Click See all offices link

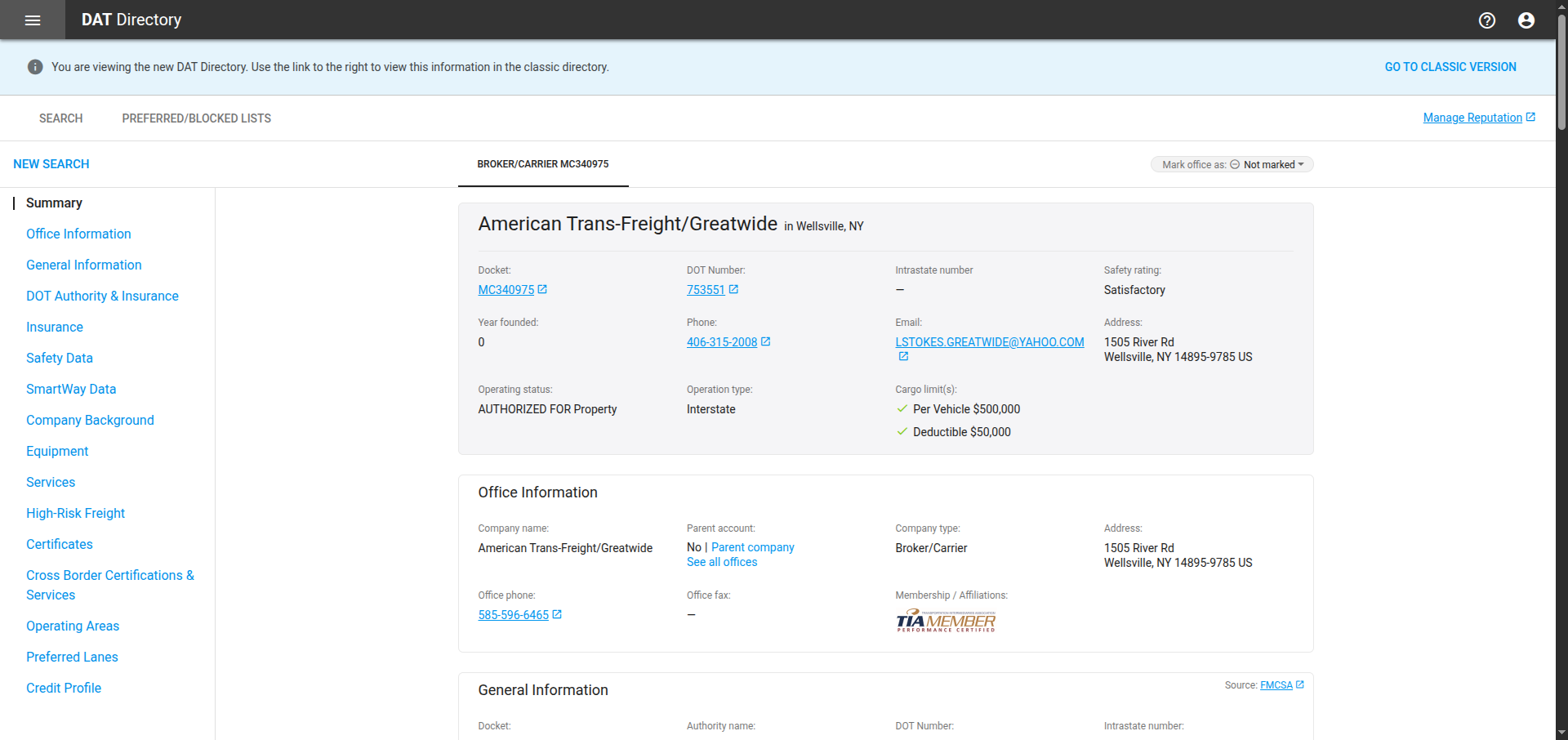[x=722, y=562]
